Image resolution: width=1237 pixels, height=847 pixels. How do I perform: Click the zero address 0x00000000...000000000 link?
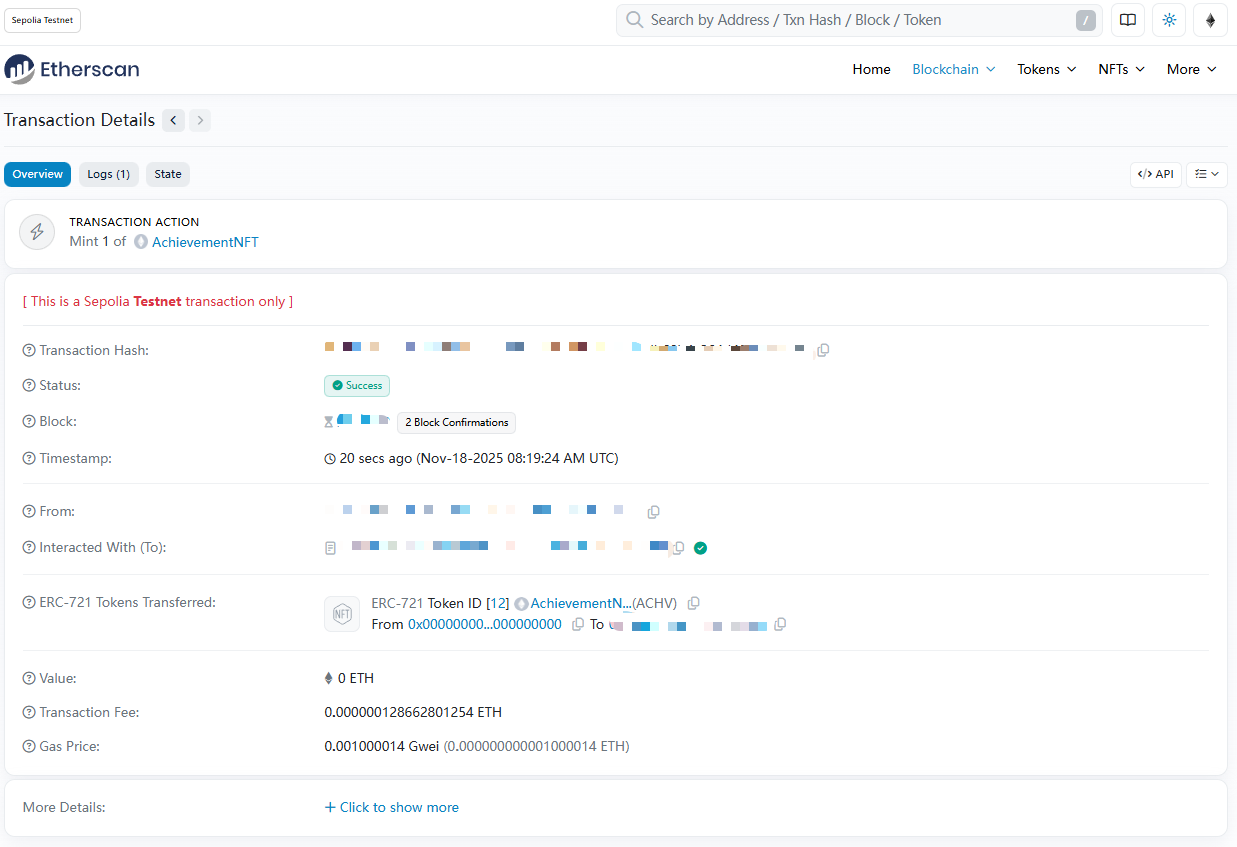(484, 624)
